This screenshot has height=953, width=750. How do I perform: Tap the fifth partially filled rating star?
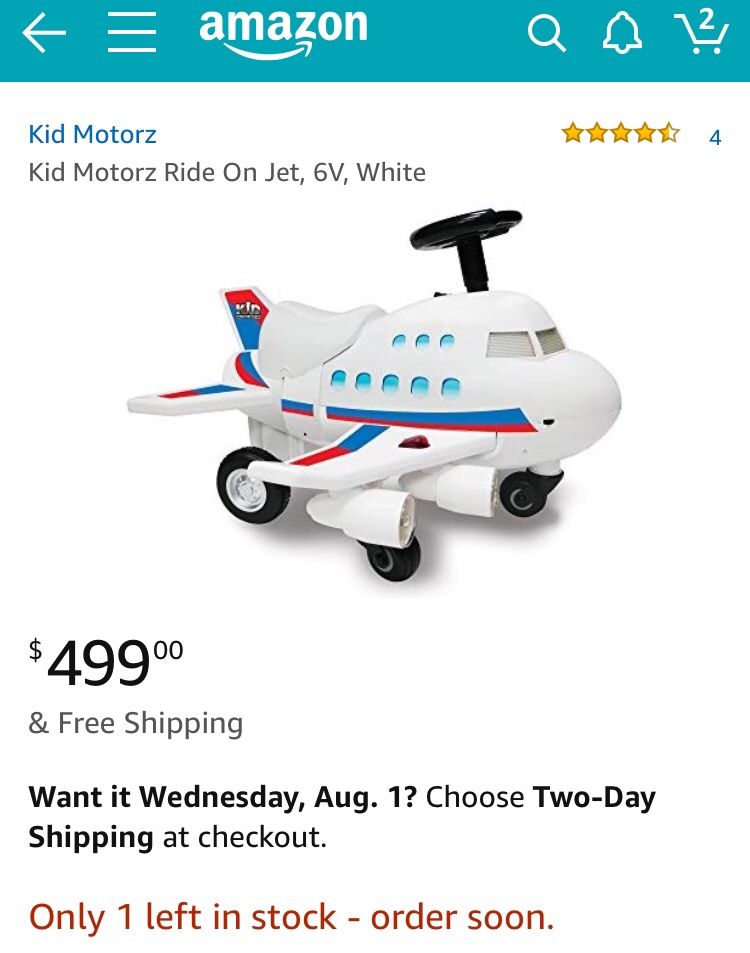(669, 132)
